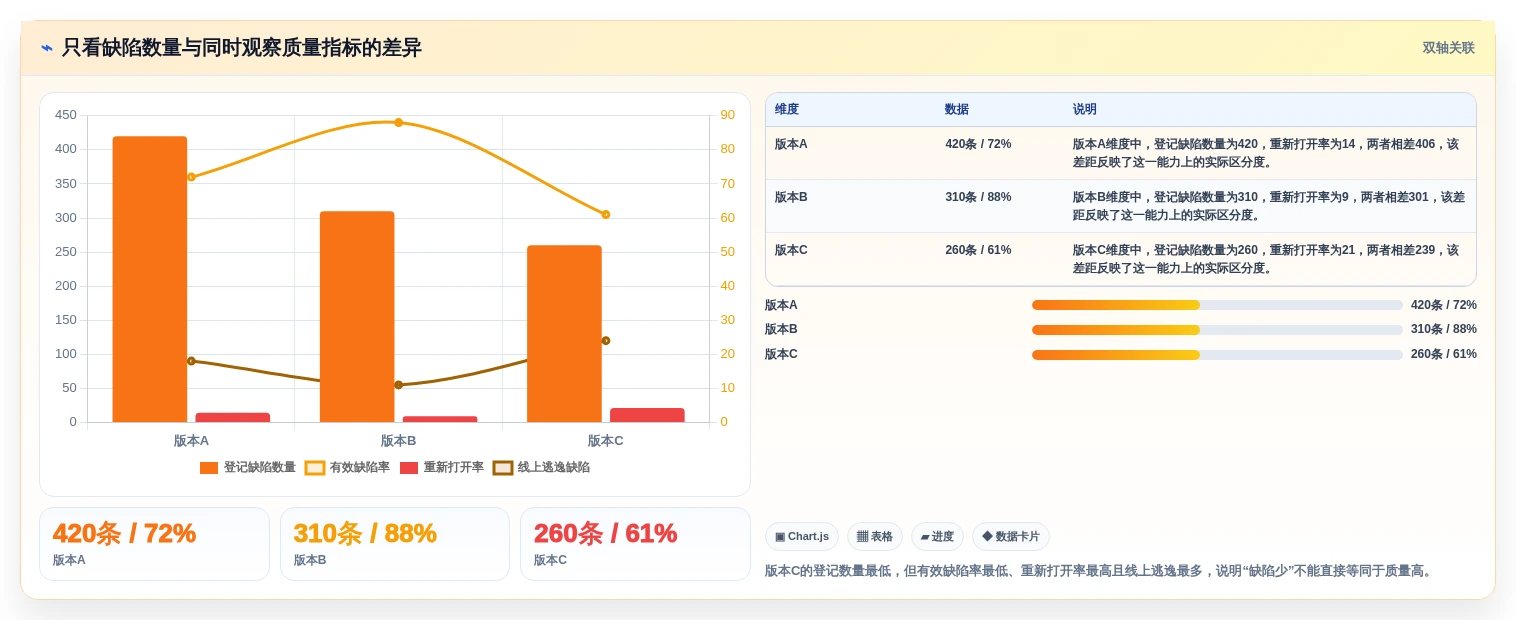Click the 数据卡片 tag chip
1516x620 pixels.
[1011, 536]
